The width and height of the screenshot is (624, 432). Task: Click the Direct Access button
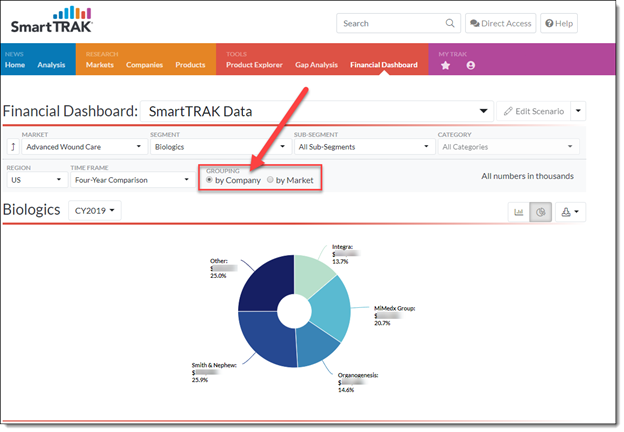[x=501, y=23]
